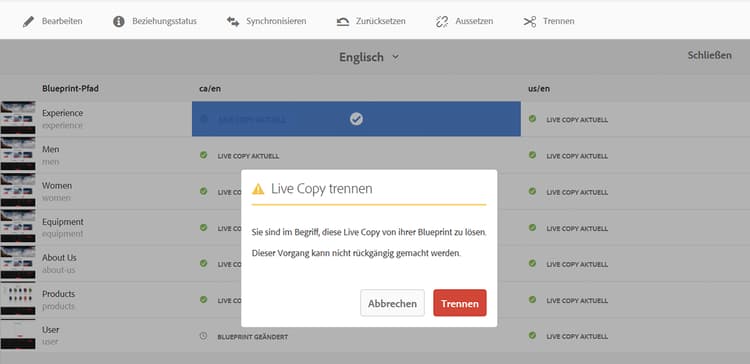The width and height of the screenshot is (750, 364).
Task: Click the Blueprint-Pfad column header
Action: 70,88
